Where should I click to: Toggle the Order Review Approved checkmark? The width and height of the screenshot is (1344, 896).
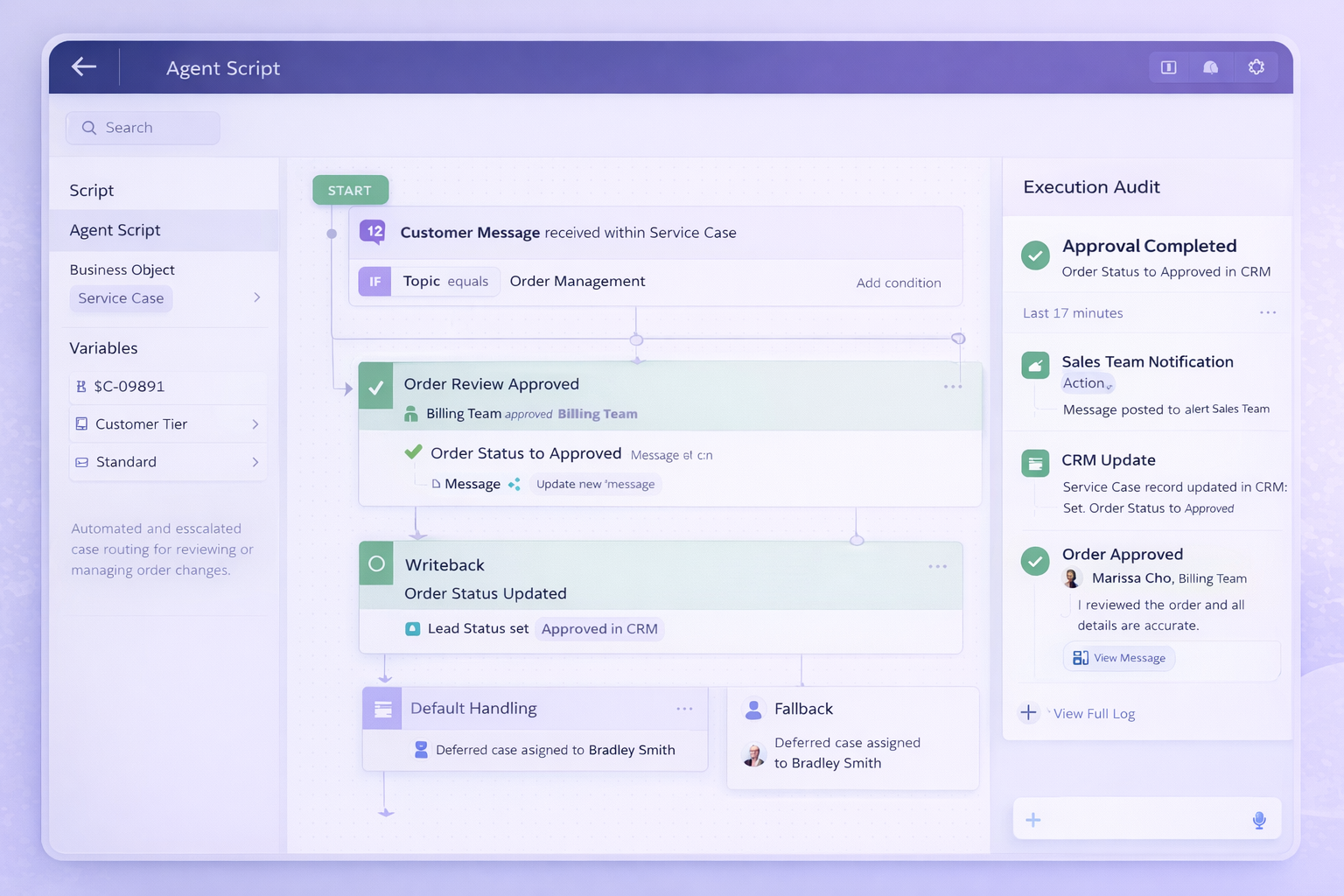pos(376,387)
